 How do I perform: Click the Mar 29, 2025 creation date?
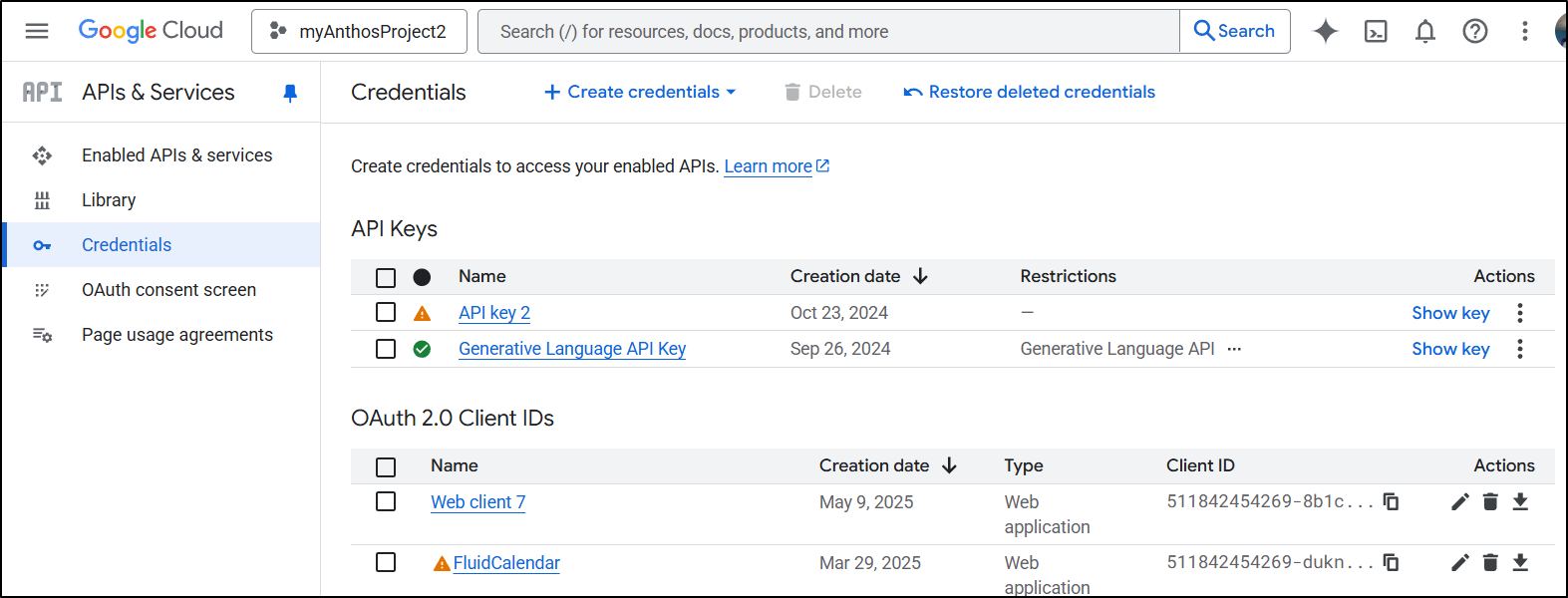870,563
